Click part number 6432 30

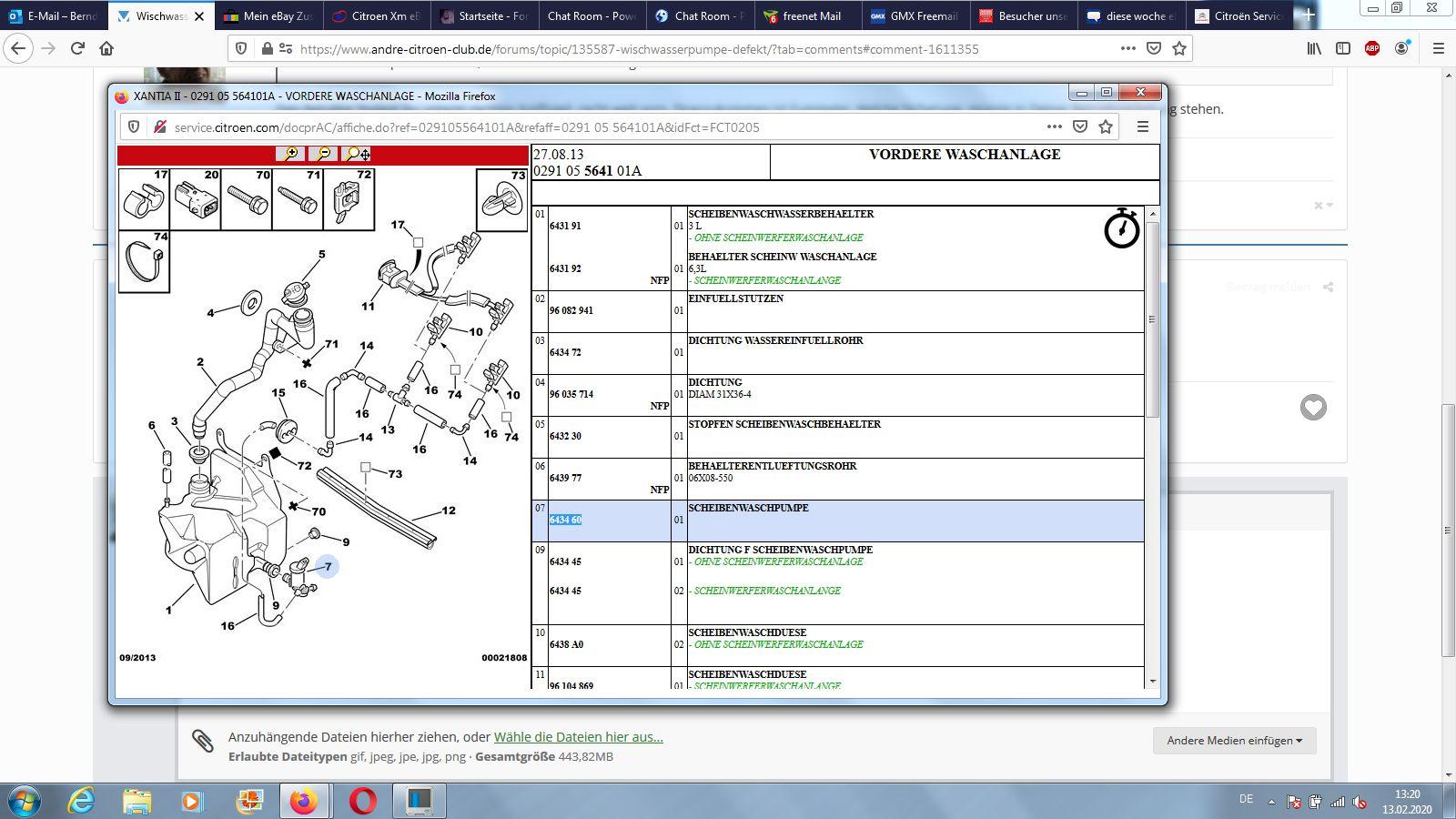coord(565,436)
